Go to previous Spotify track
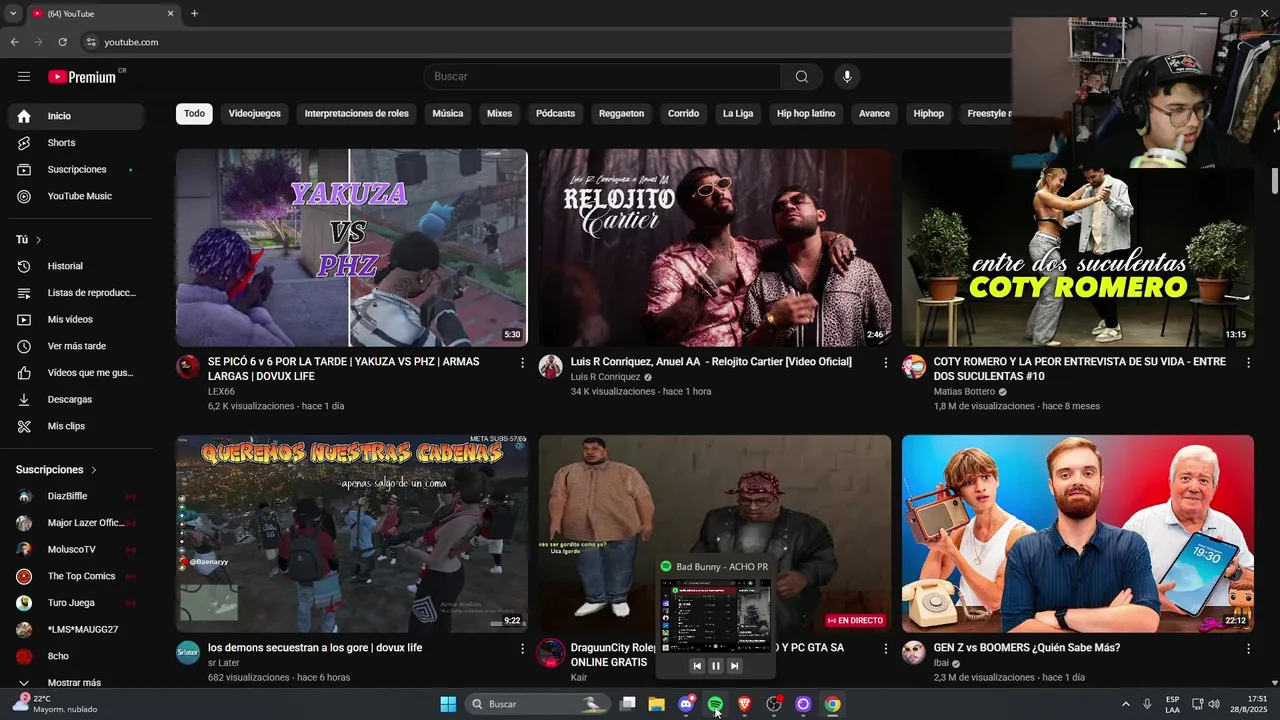This screenshot has height=720, width=1280. pos(697,666)
